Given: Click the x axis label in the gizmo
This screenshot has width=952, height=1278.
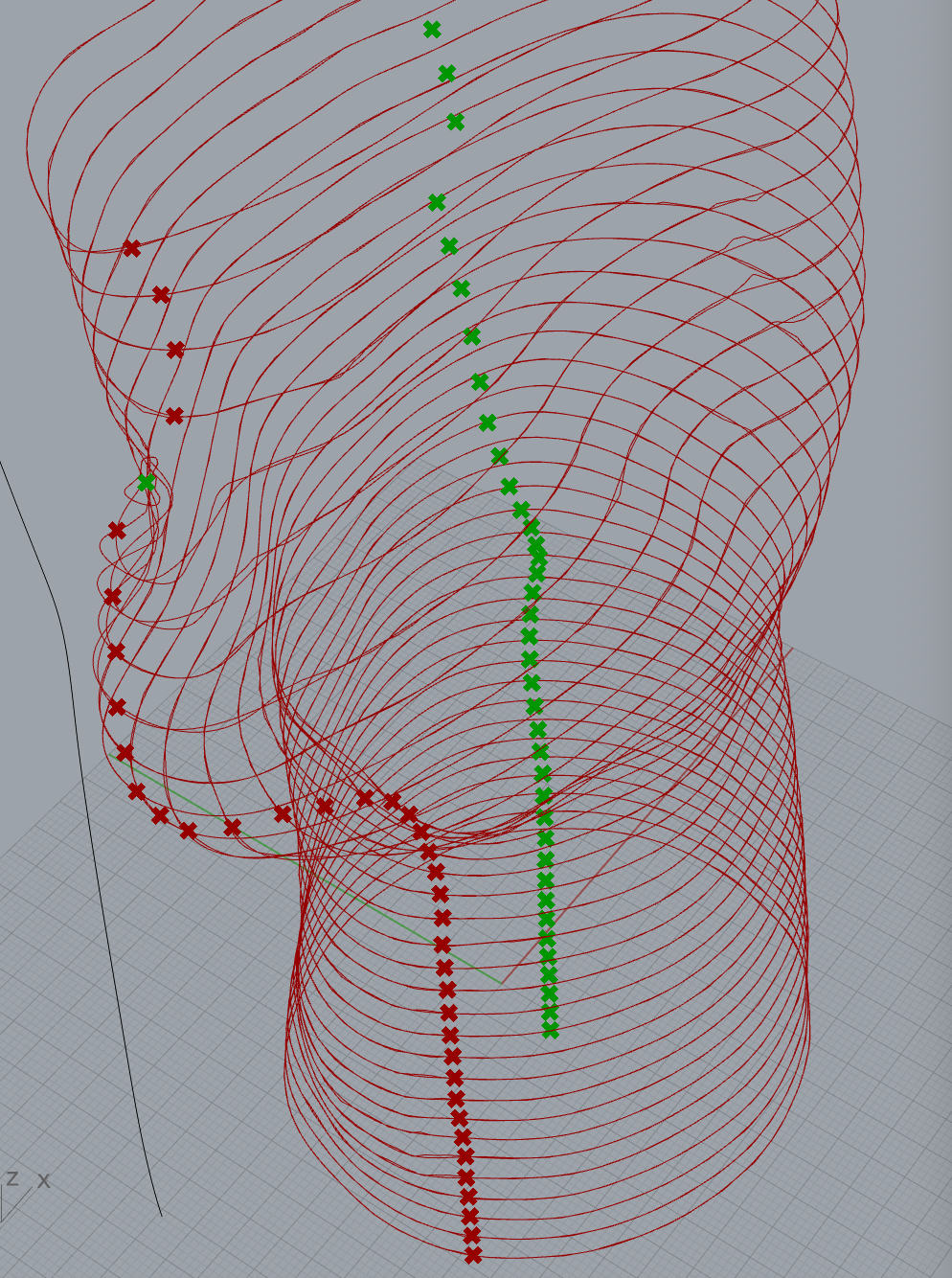Looking at the screenshot, I should click(x=43, y=1181).
